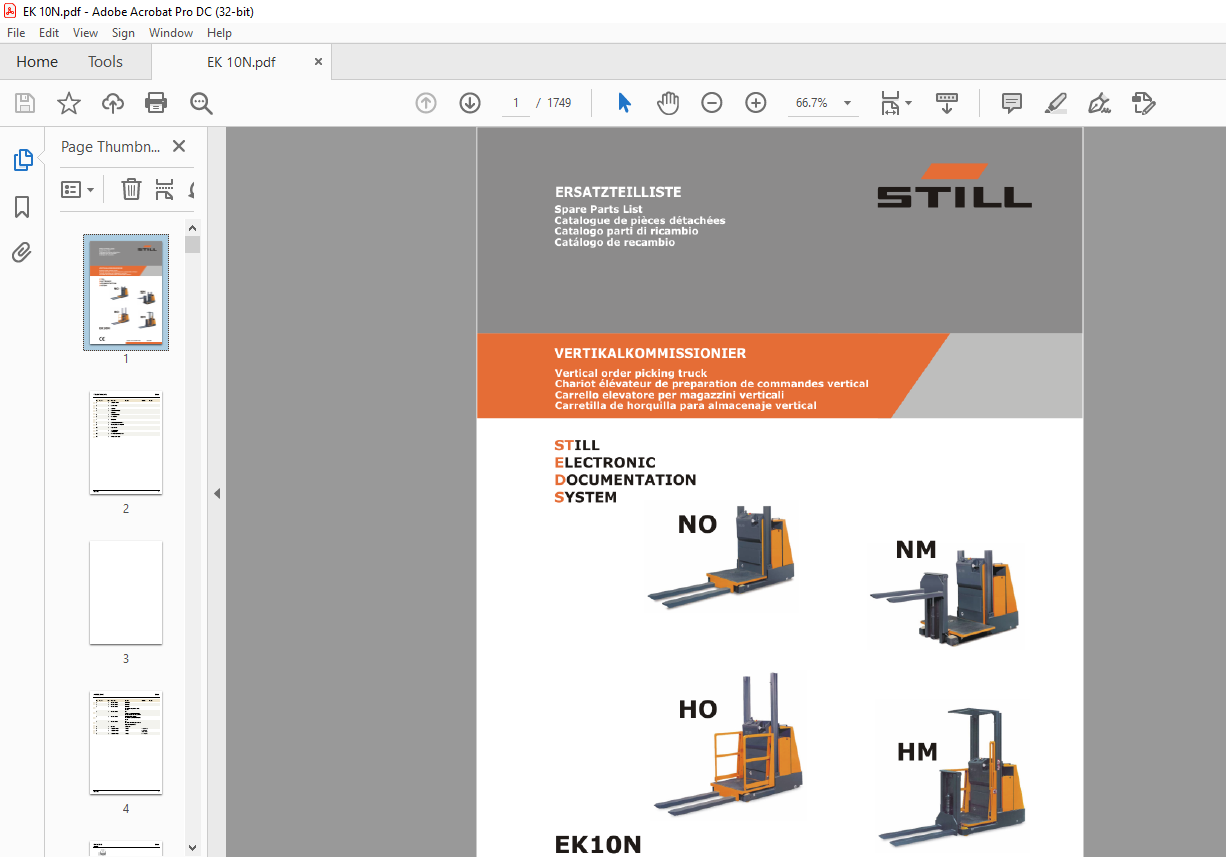The image size is (1226, 857).
Task: Switch to the Home tab
Action: click(x=37, y=62)
